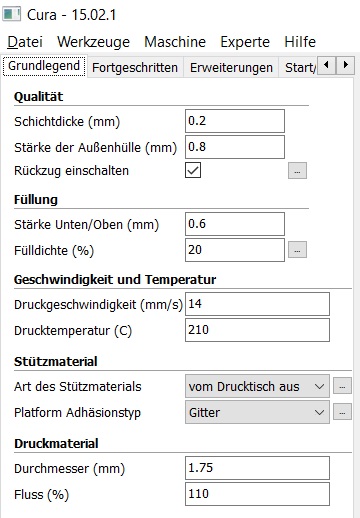The image size is (360, 518).
Task: Open the Experte menu
Action: pos(245,42)
